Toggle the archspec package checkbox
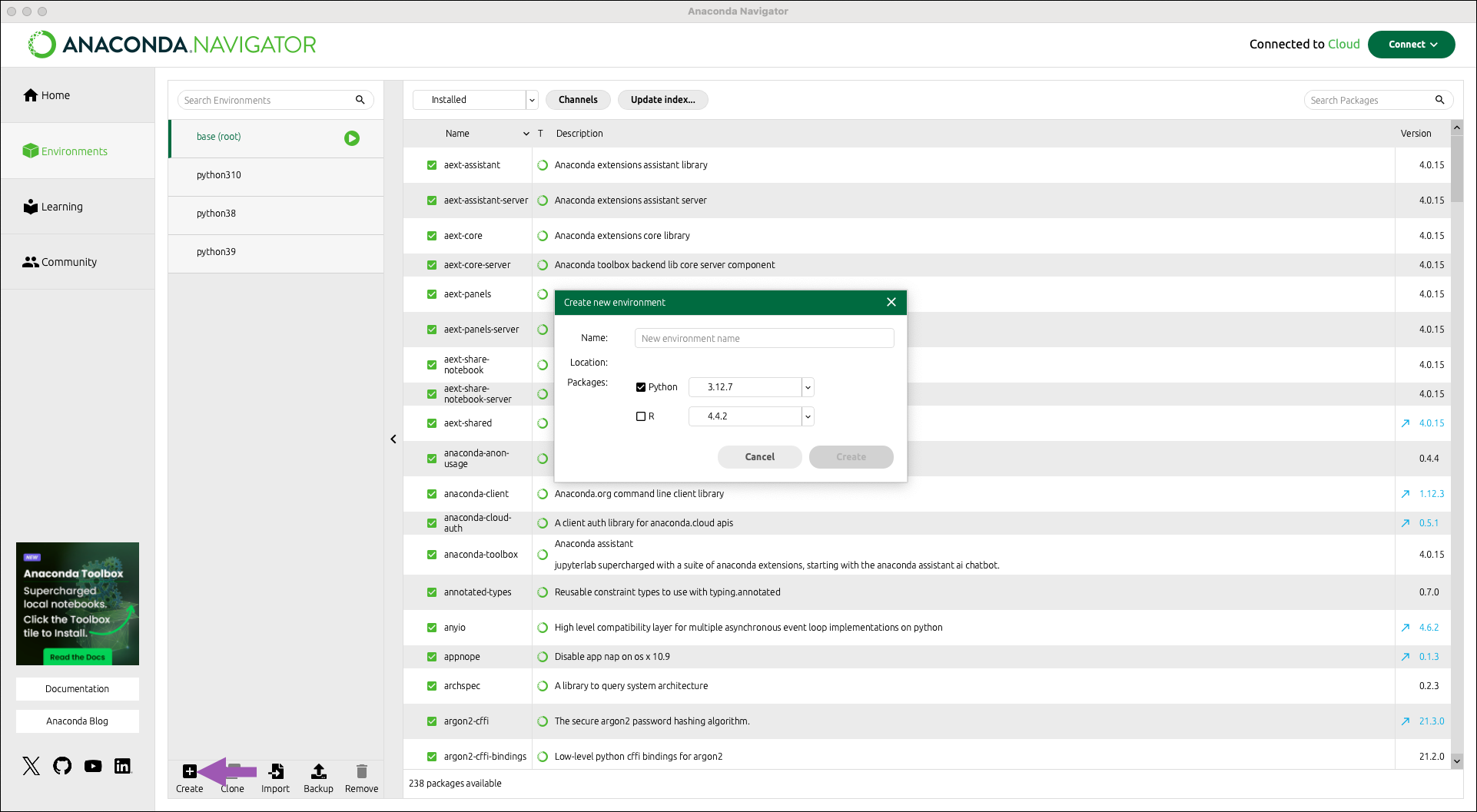This screenshot has height=812, width=1477. (432, 686)
